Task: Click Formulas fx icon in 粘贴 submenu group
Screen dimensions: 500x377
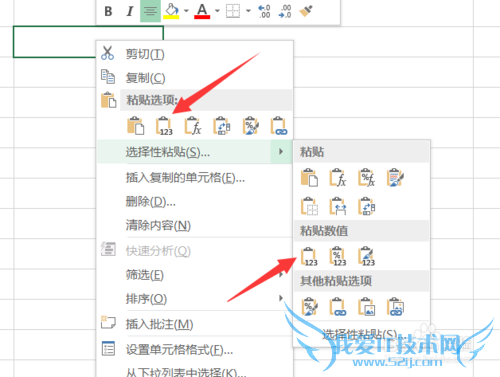Action: (338, 177)
